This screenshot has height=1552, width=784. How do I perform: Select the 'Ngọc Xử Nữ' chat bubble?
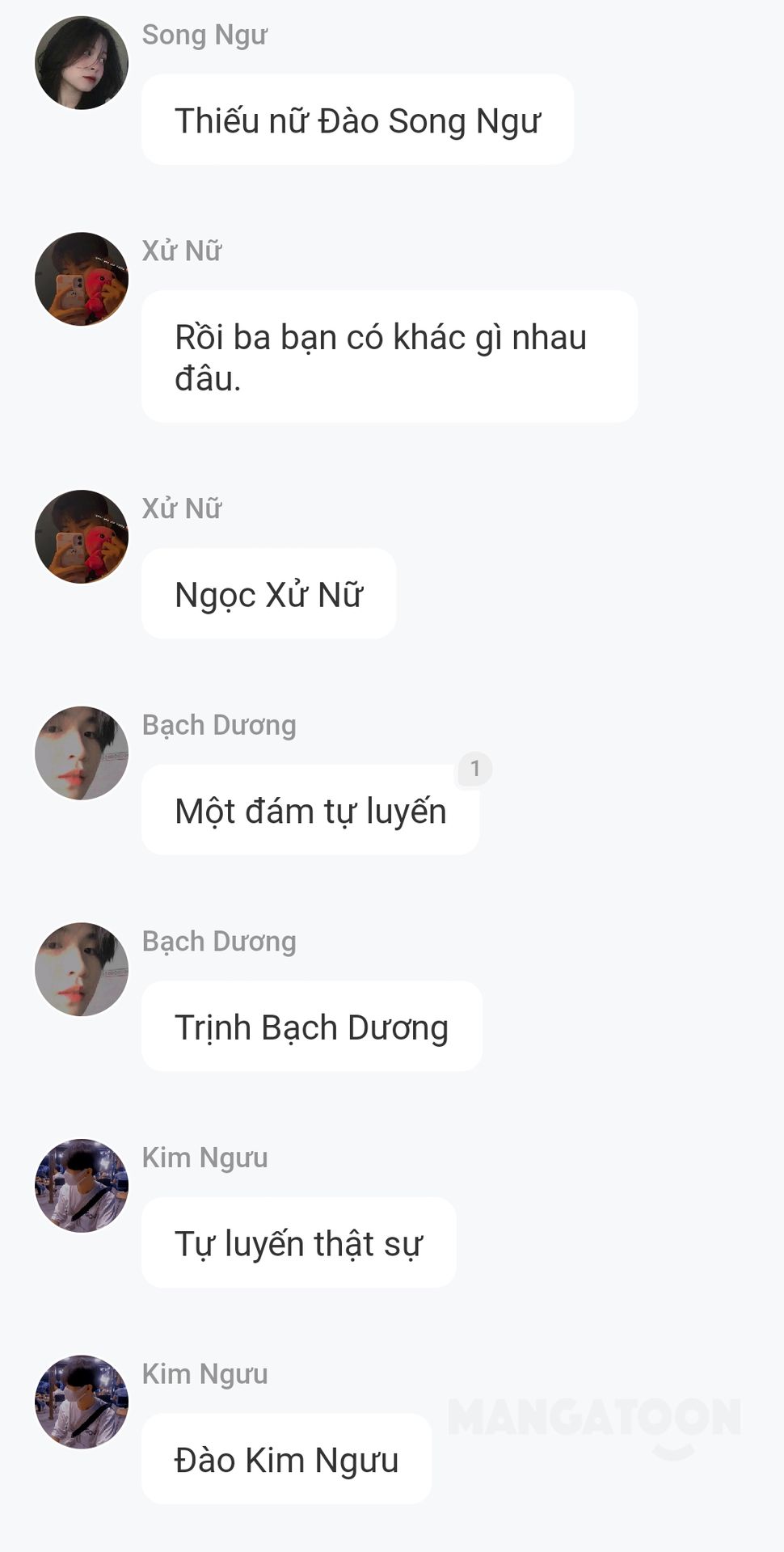click(268, 594)
